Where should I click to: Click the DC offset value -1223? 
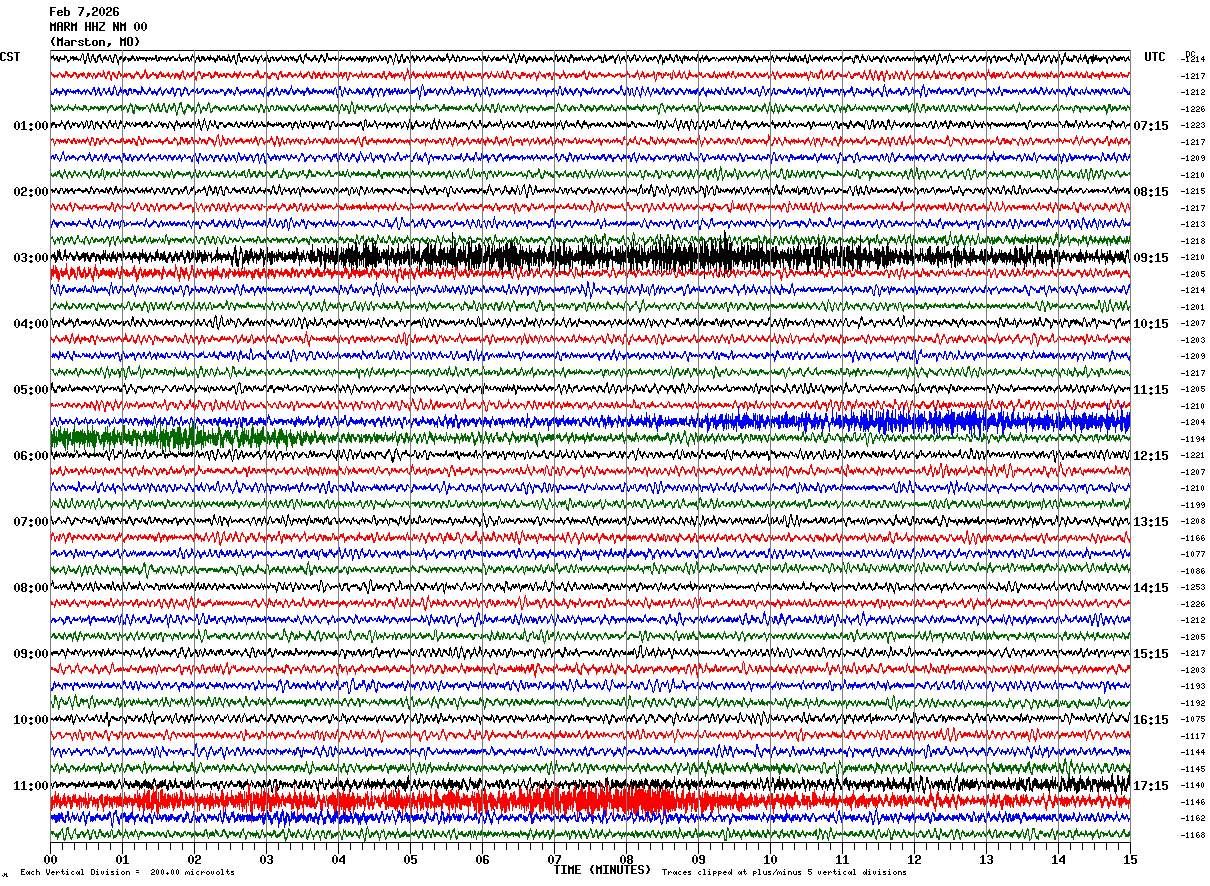(x=1193, y=126)
